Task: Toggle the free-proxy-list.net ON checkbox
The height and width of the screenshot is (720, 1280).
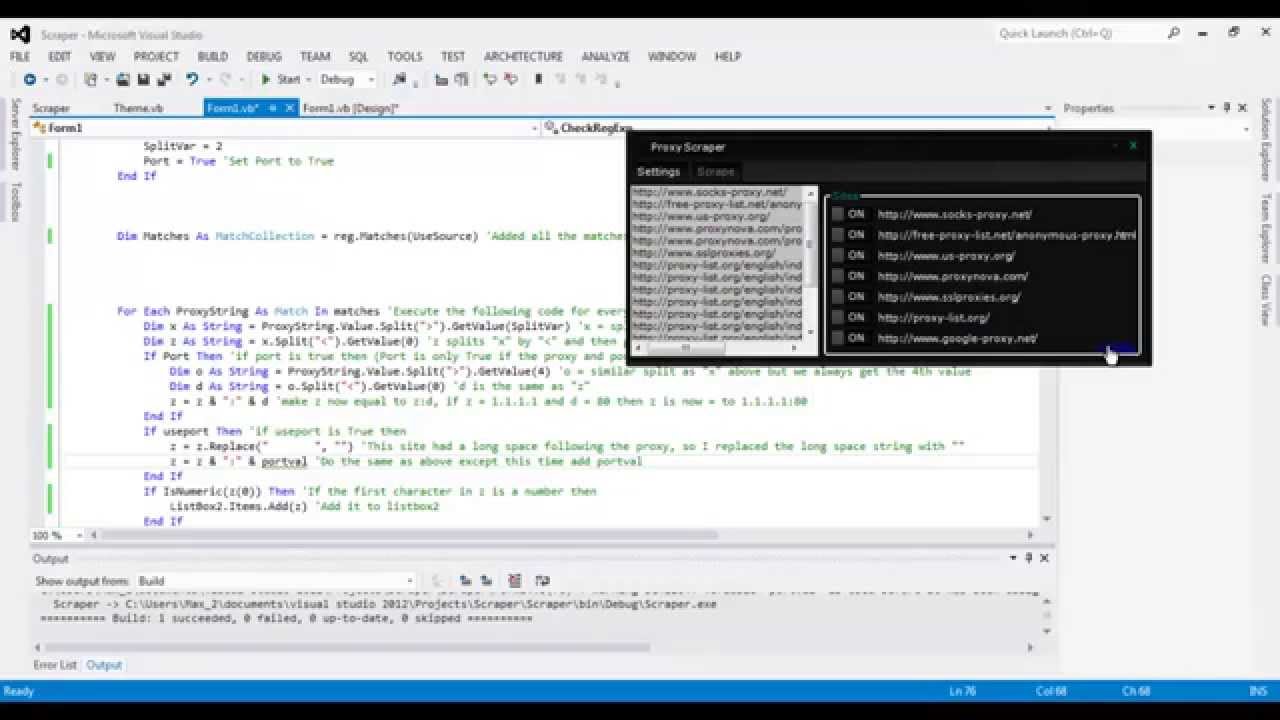Action: tap(838, 235)
